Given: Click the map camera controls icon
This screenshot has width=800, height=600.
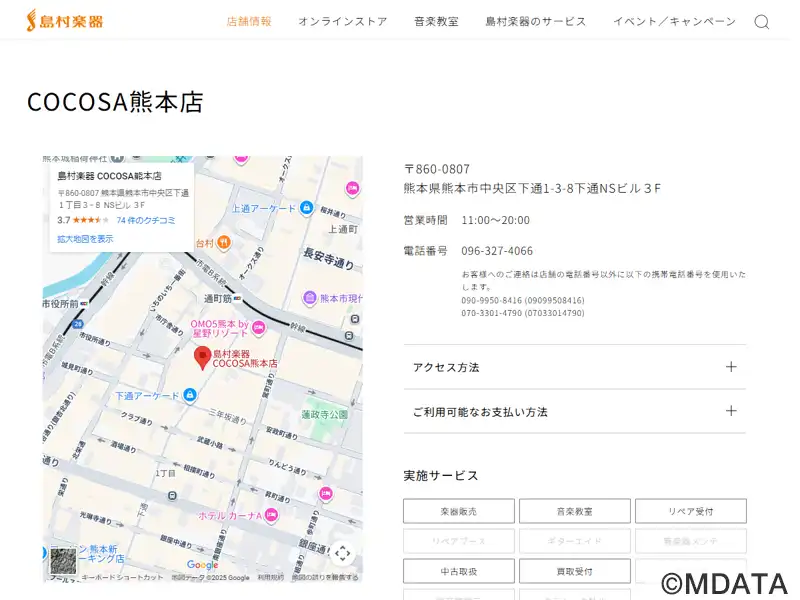Looking at the screenshot, I should [342, 553].
